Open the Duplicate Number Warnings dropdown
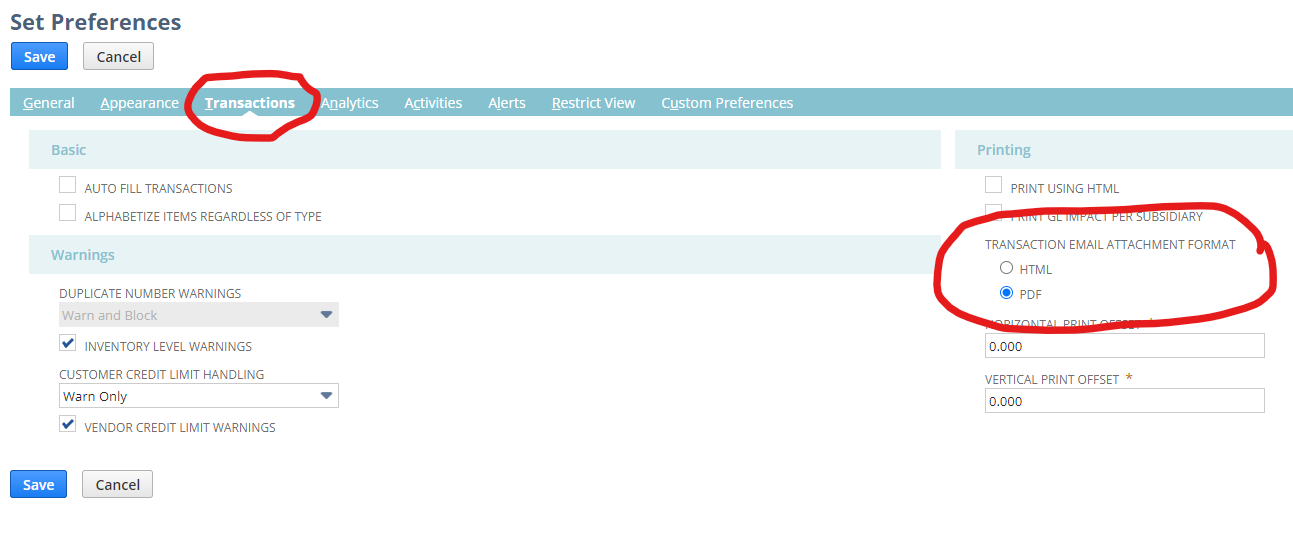This screenshot has width=1293, height=553. click(199, 315)
